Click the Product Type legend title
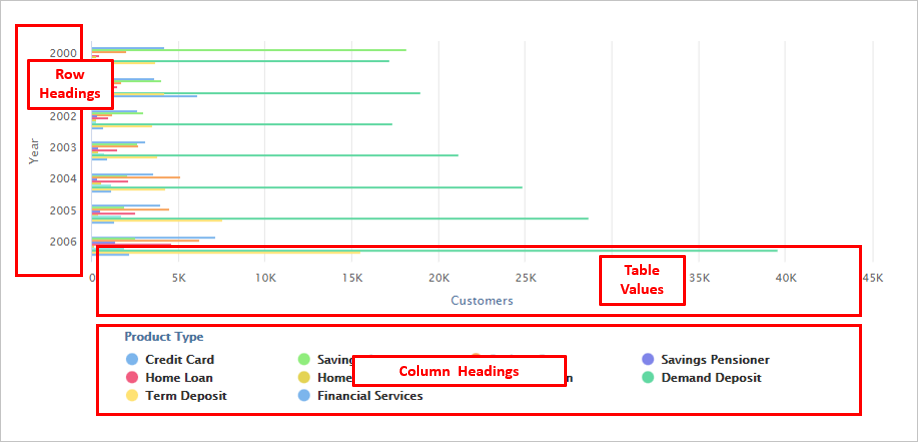Viewport: 918px width, 442px height. click(x=164, y=337)
